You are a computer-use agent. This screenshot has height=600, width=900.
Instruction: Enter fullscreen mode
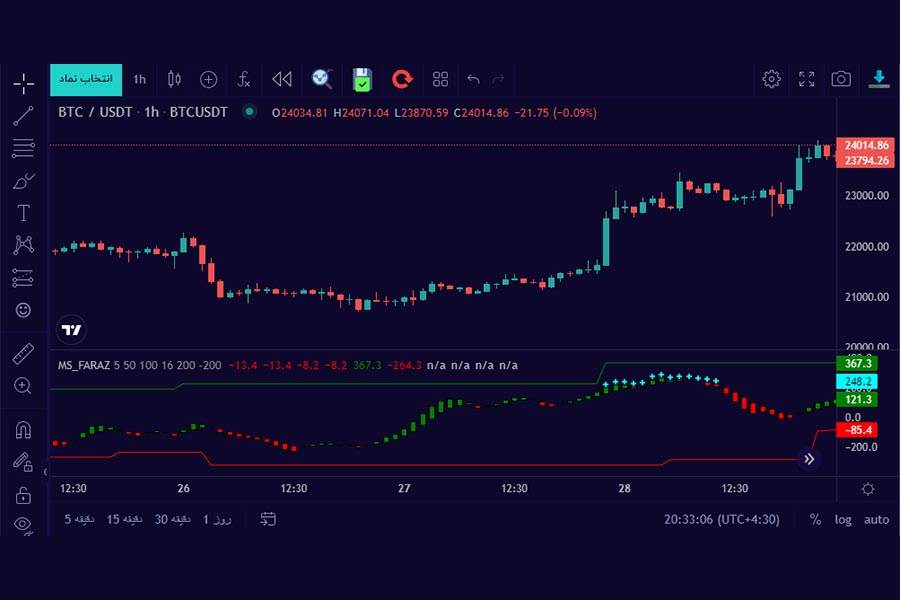pyautogui.click(x=806, y=79)
